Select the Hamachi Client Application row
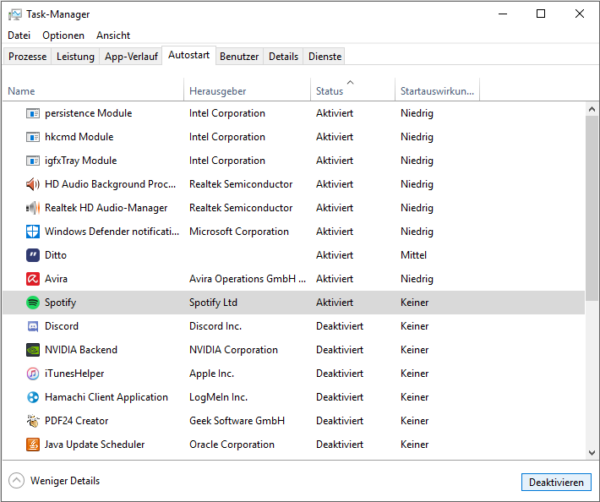This screenshot has width=600, height=502. point(294,397)
